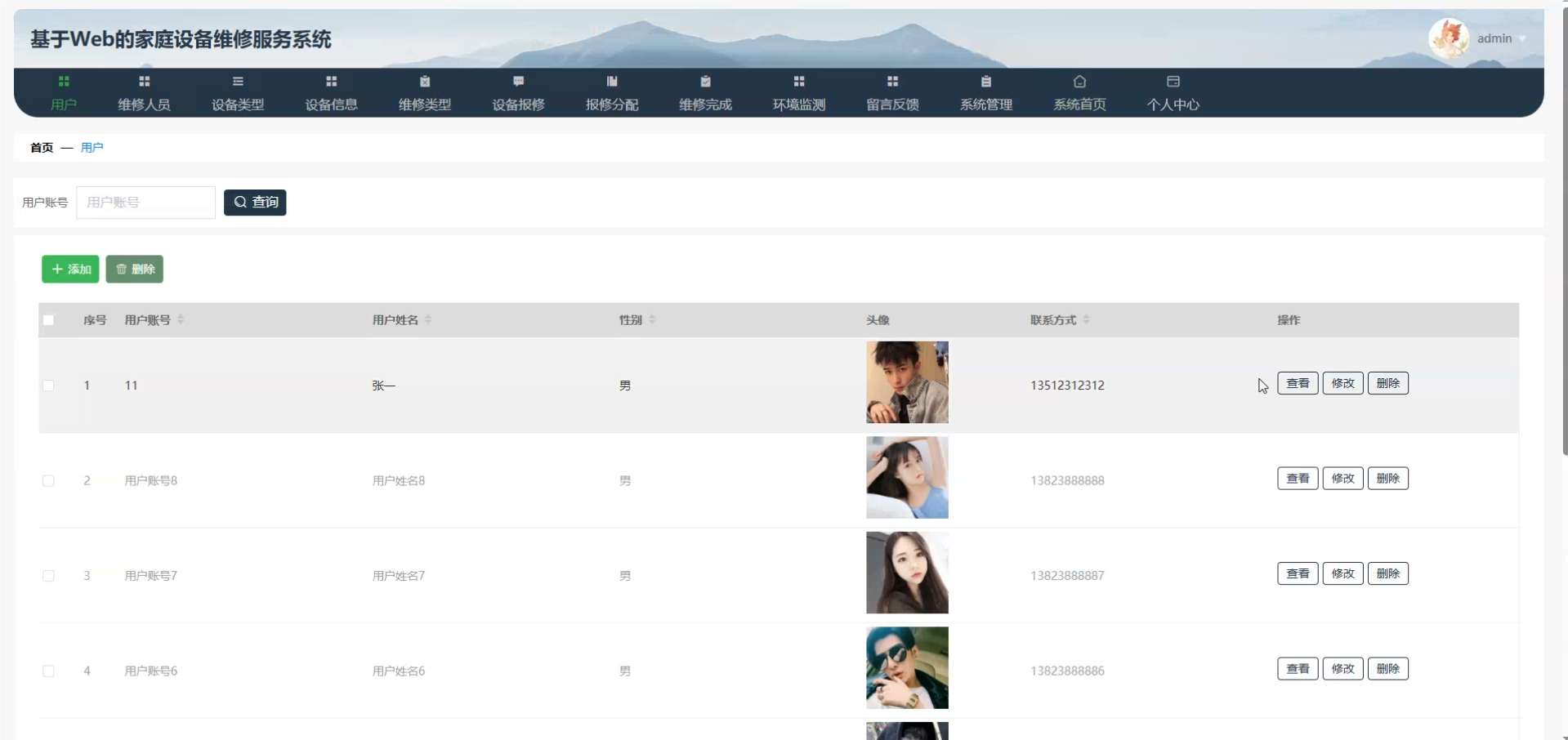Click the 首页 breadcrumb link
Screen dimensions: 1568x740
(x=42, y=148)
